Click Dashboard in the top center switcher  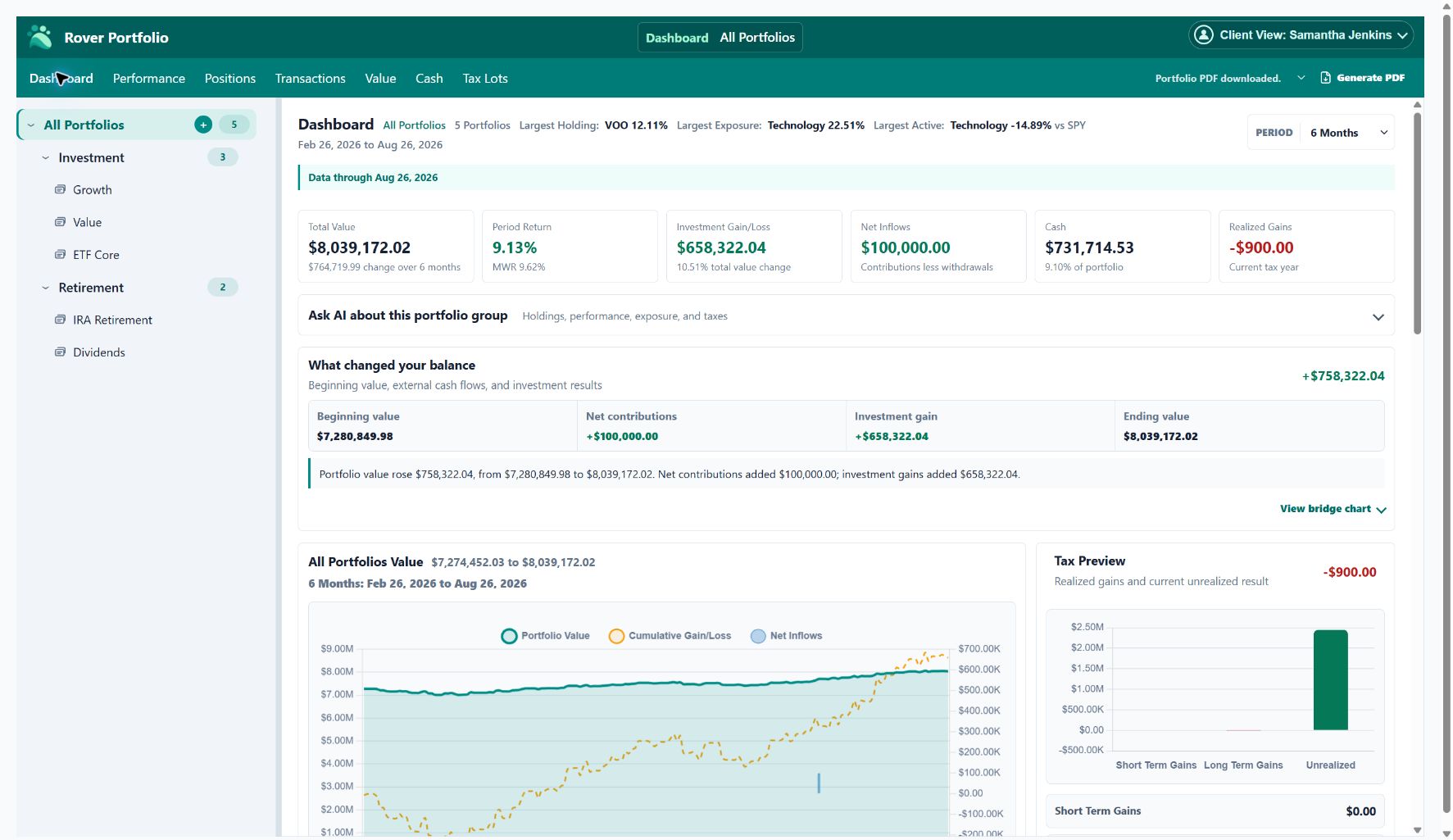pyautogui.click(x=677, y=38)
